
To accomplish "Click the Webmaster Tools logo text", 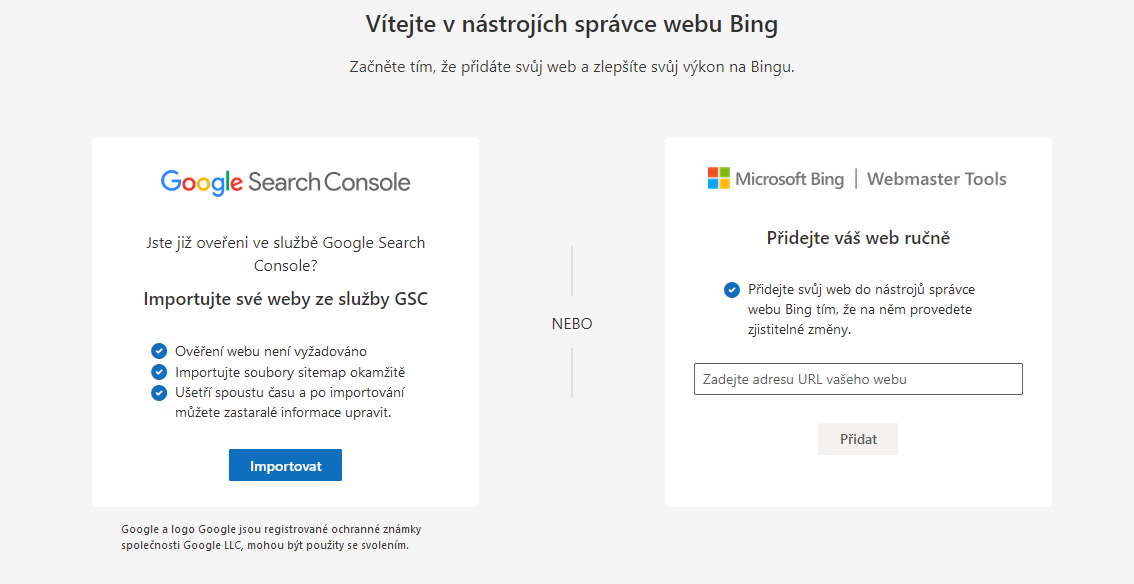I will 936,179.
